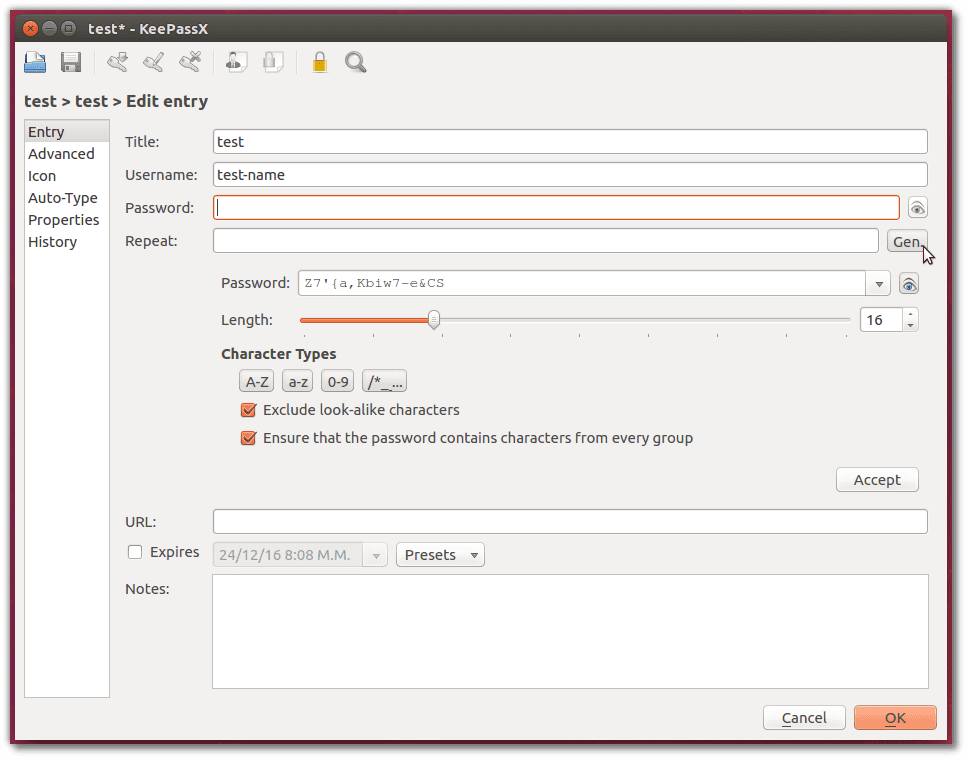The image size is (968, 760).
Task: Open the Presets dropdown
Action: point(440,554)
